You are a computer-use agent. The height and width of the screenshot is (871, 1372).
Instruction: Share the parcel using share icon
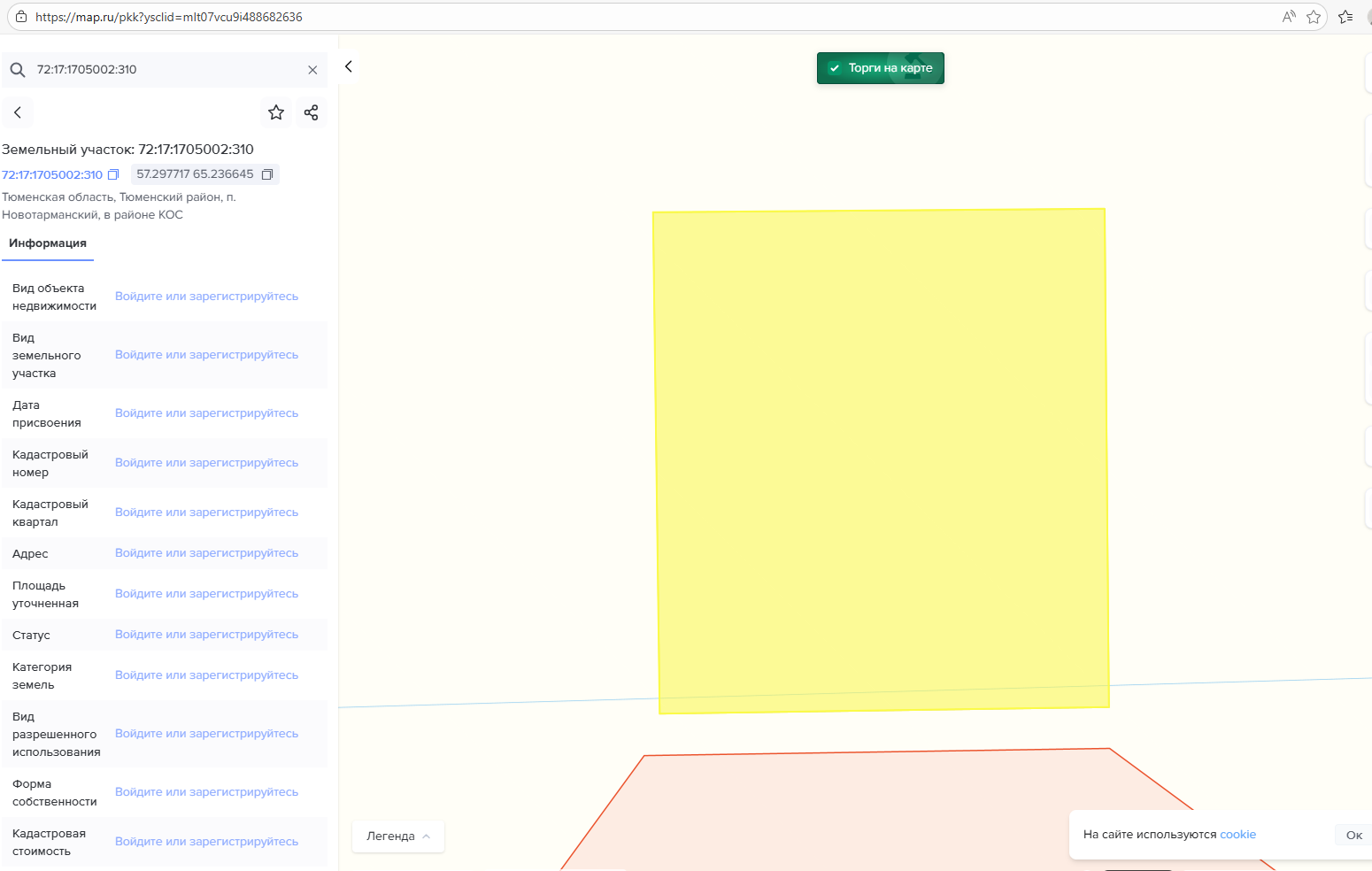(311, 112)
